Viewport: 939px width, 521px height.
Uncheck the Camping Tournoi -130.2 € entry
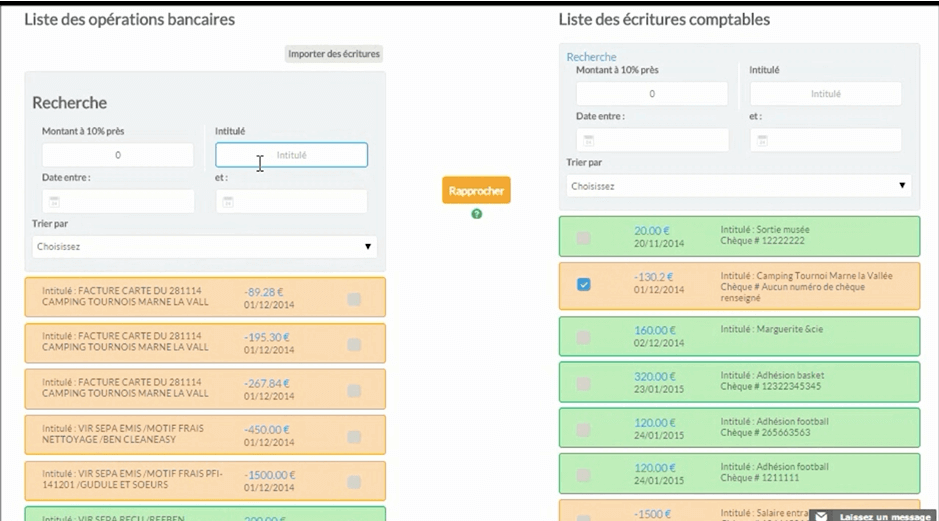[x=583, y=284]
